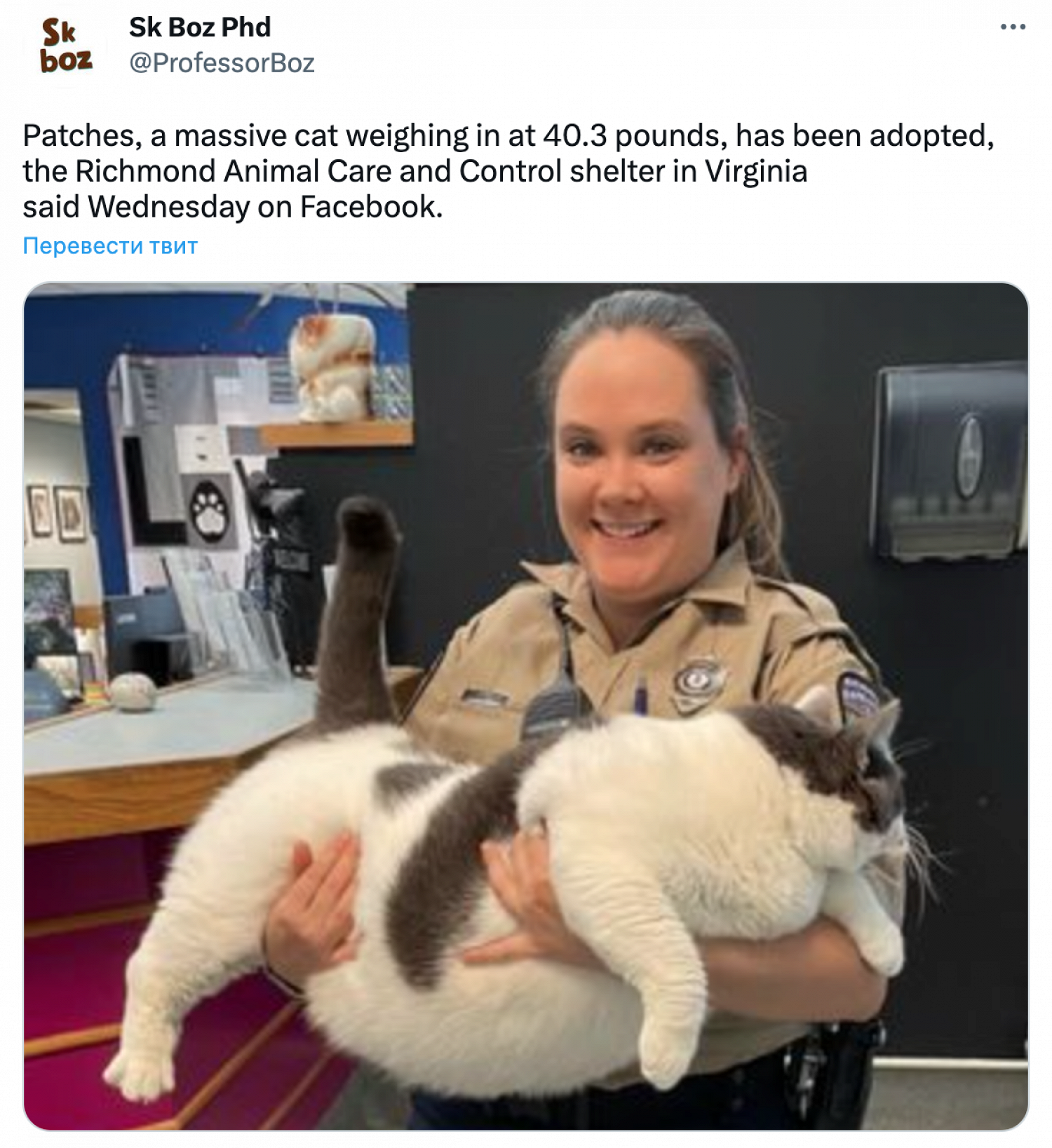
Task: Click the Sk boz profile avatar
Action: click(66, 46)
